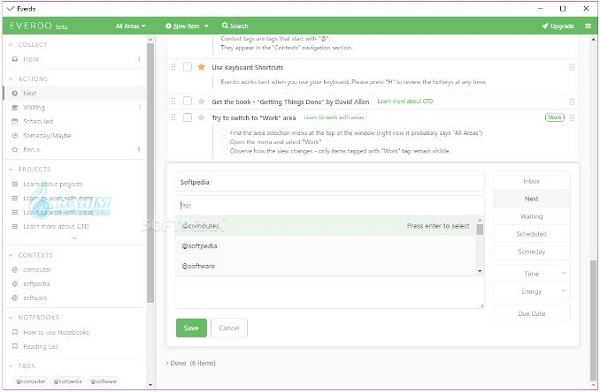
Task: Open Learn to work with areas link
Action: 334,118
